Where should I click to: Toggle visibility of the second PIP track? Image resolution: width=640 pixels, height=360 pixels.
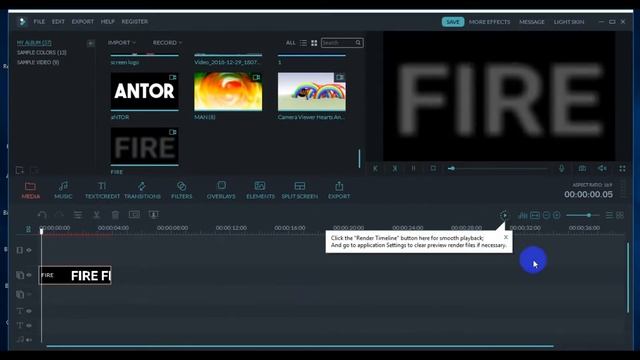(x=29, y=294)
